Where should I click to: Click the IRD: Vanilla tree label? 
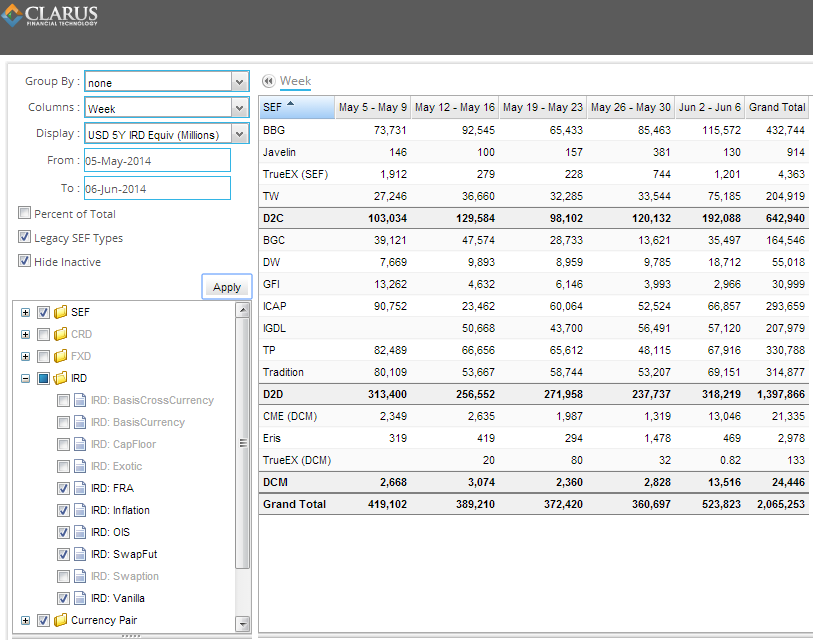pos(118,598)
